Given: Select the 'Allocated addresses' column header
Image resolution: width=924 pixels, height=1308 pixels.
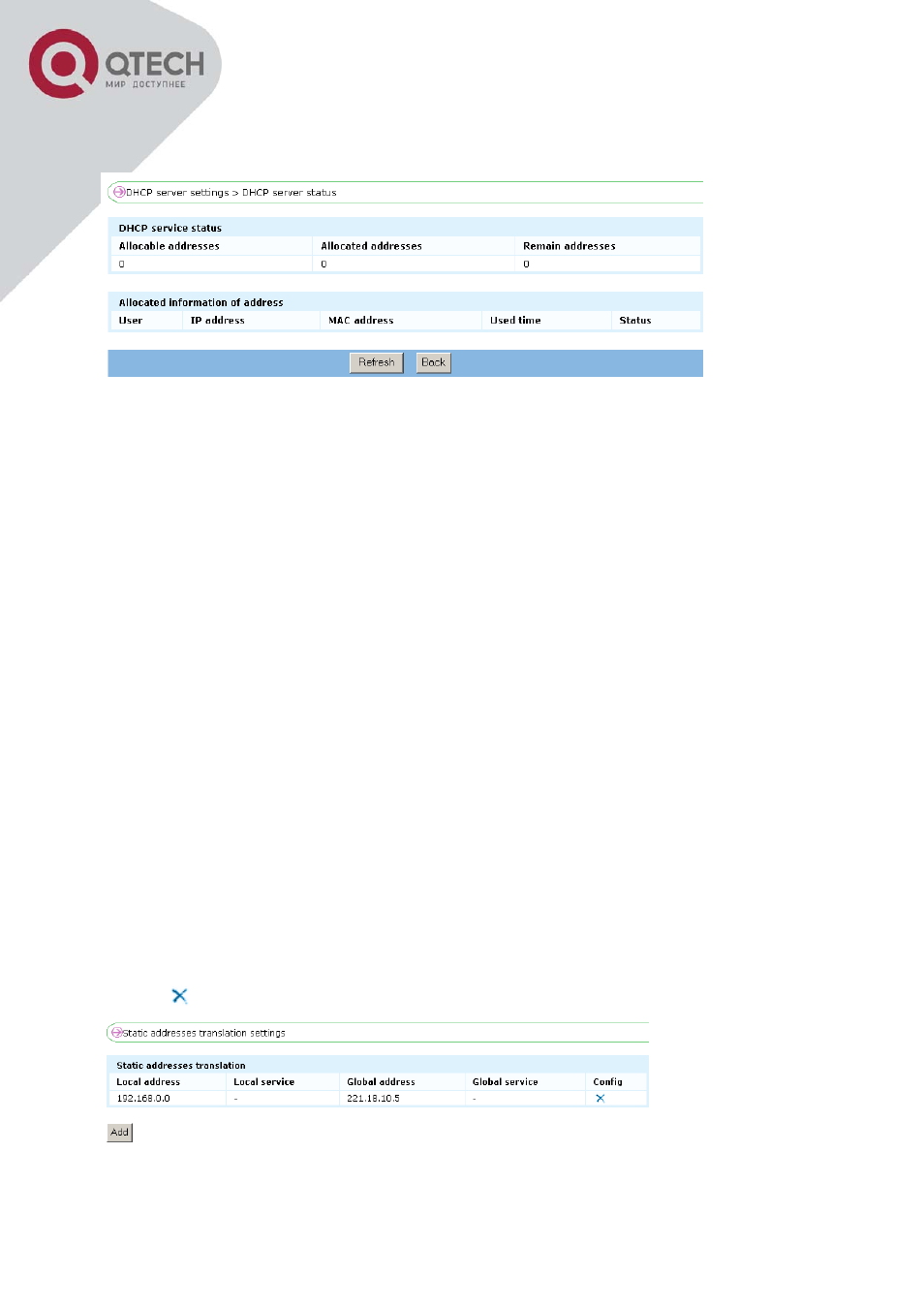Looking at the screenshot, I should tap(372, 246).
